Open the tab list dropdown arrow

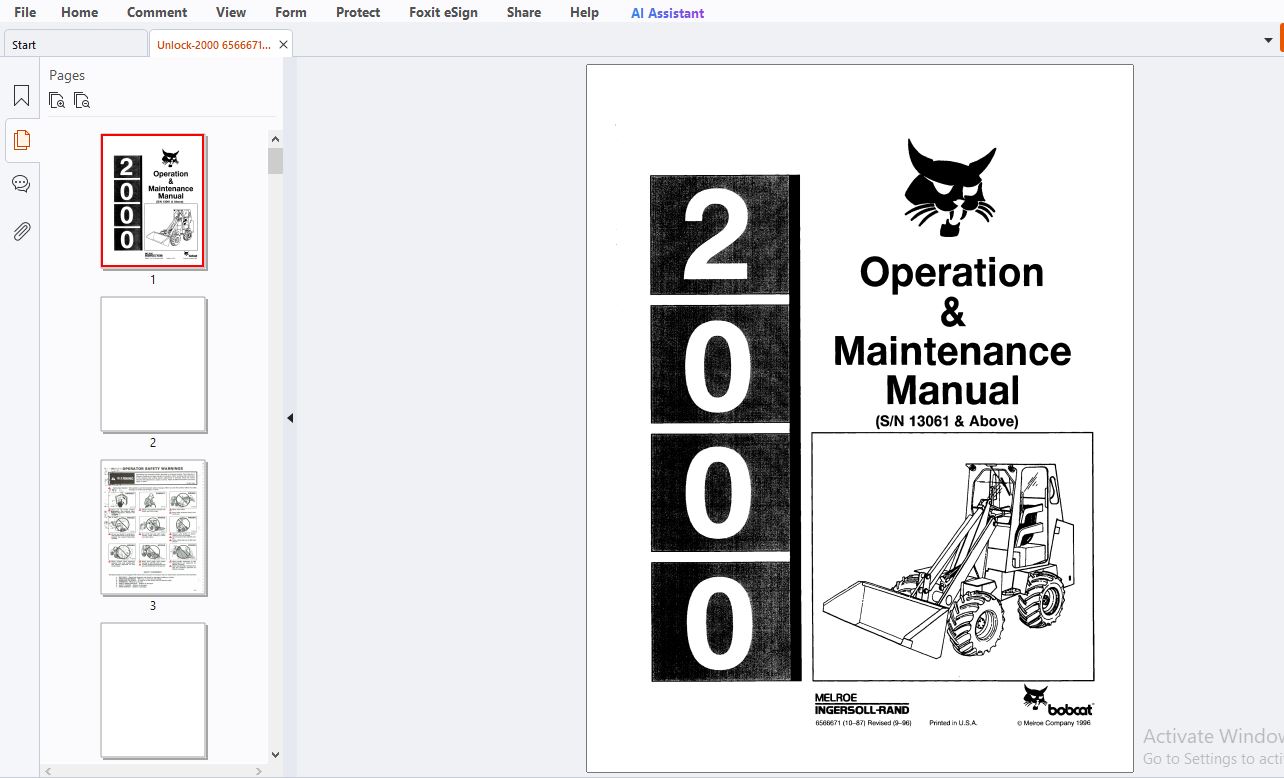pyautogui.click(x=1268, y=41)
